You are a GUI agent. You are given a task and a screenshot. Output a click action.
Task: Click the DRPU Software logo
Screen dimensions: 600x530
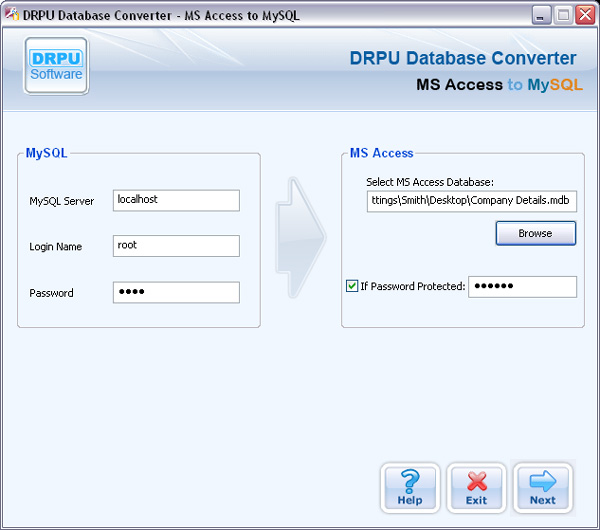[56, 66]
